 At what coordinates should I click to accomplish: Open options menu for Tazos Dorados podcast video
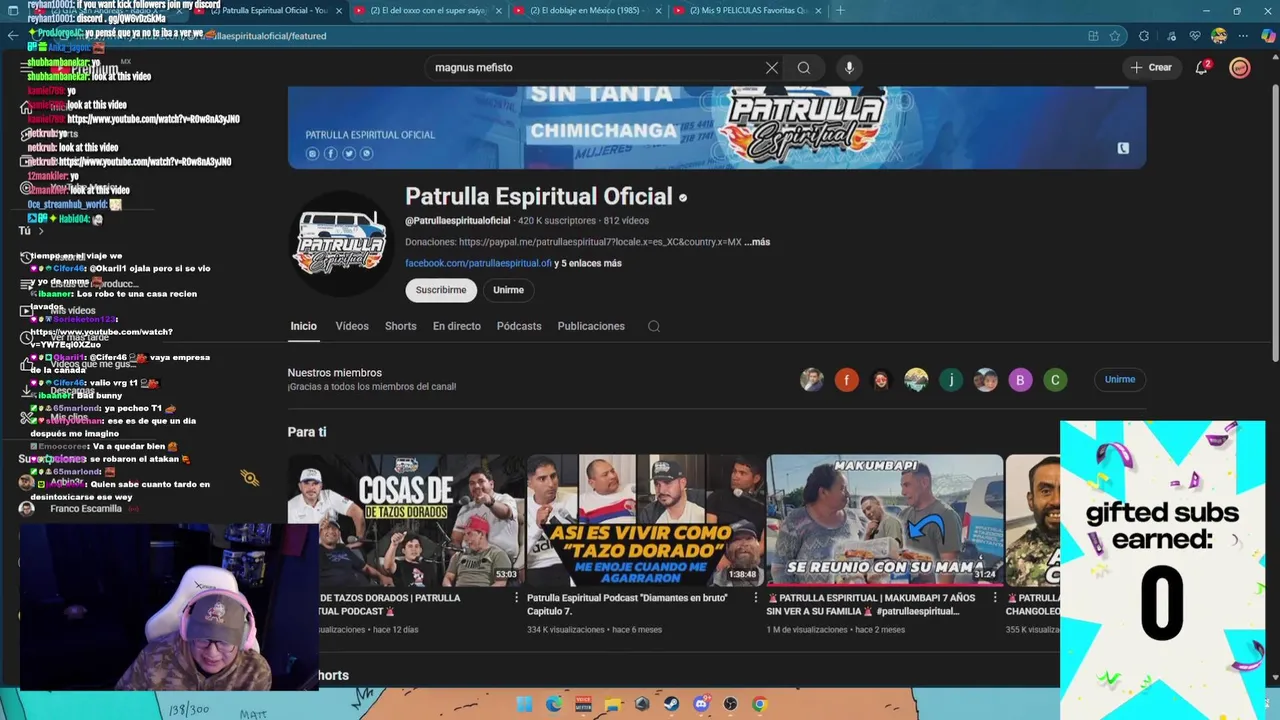click(x=517, y=598)
